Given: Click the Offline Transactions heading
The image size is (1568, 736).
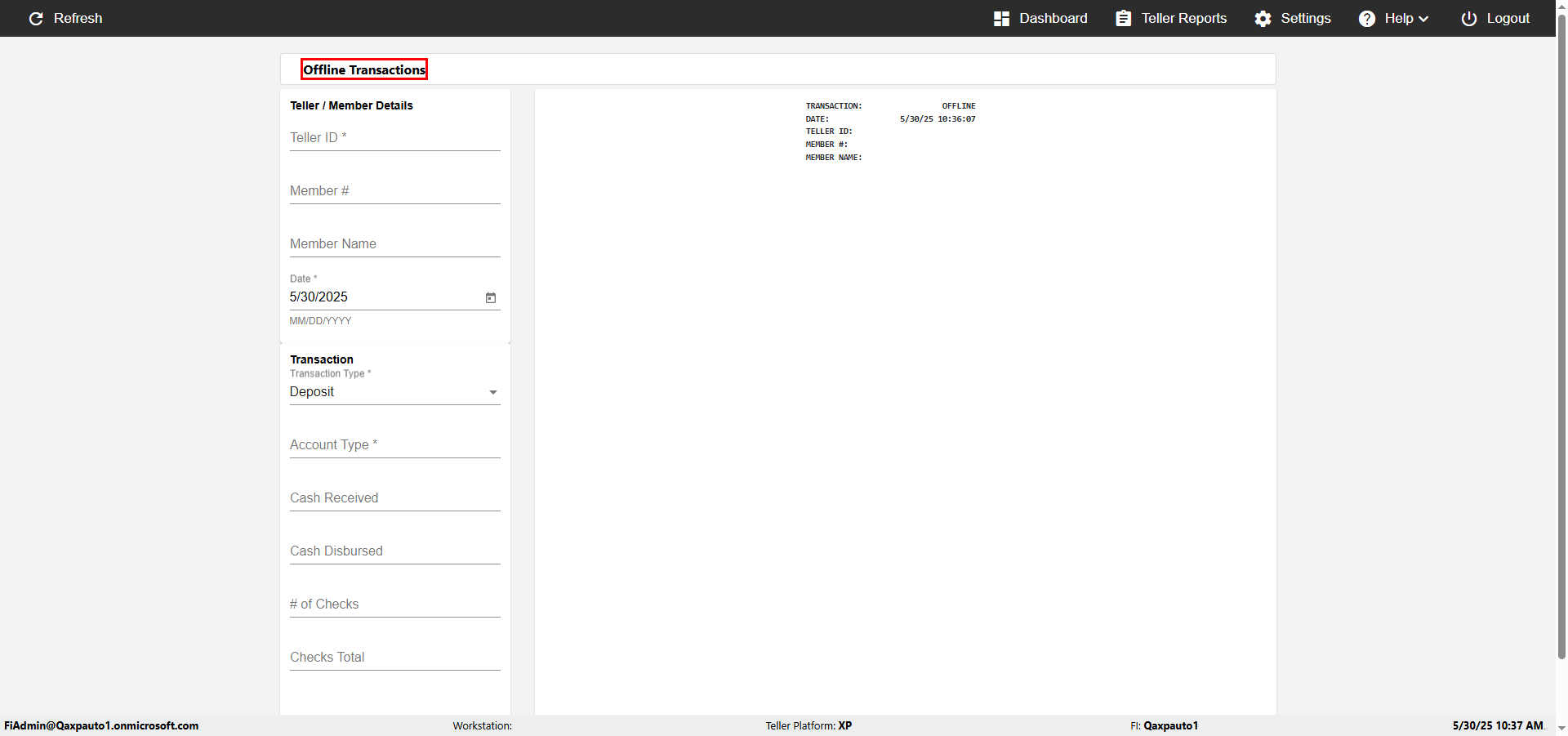Looking at the screenshot, I should click(x=364, y=69).
